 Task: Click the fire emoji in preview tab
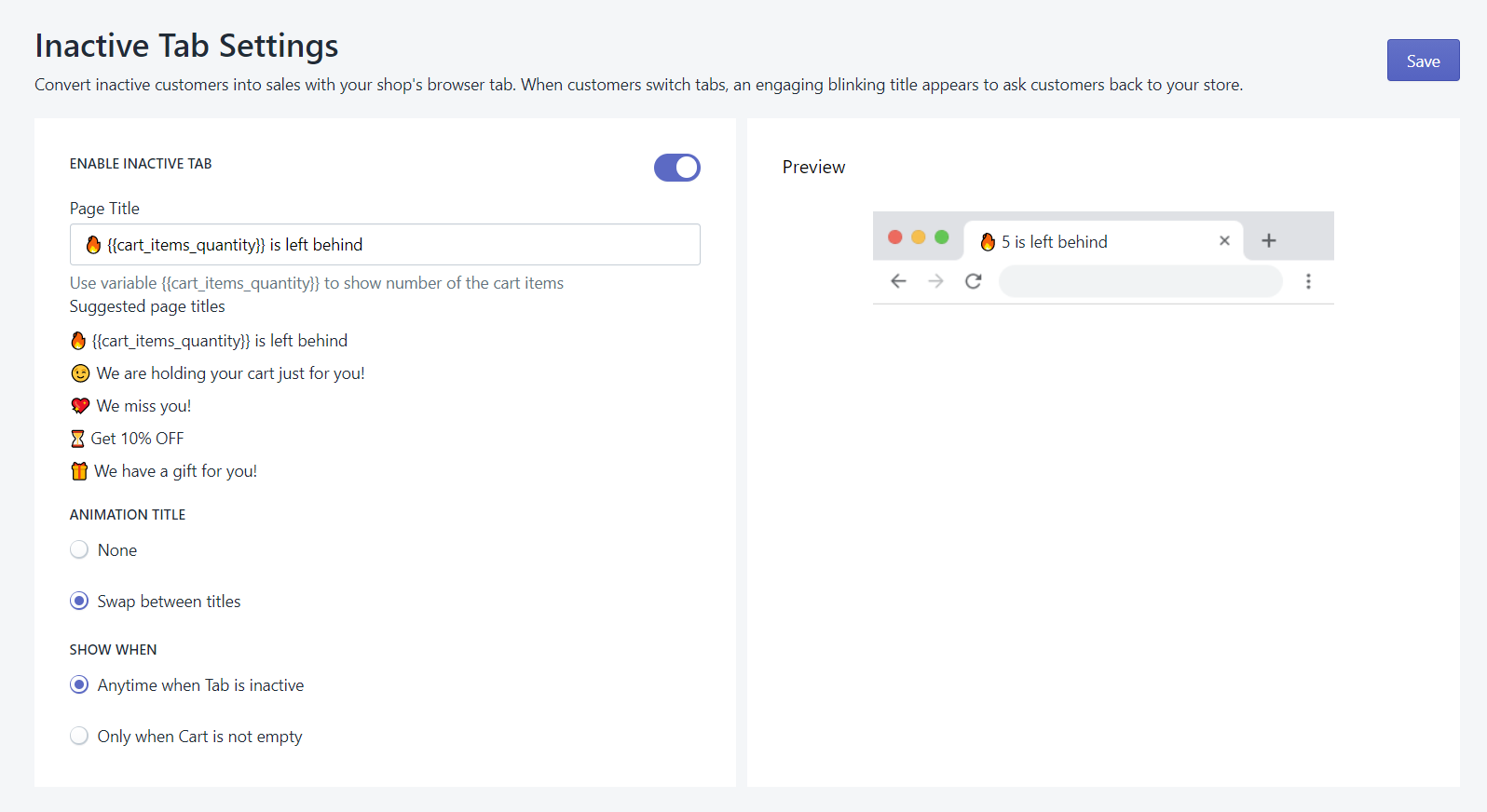click(988, 242)
